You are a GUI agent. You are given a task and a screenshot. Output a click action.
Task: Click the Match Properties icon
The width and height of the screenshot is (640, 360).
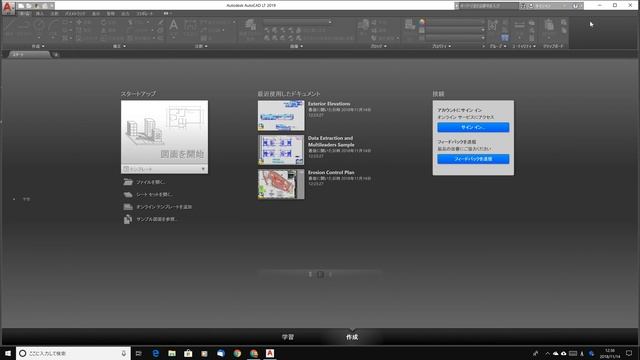tap(409, 24)
